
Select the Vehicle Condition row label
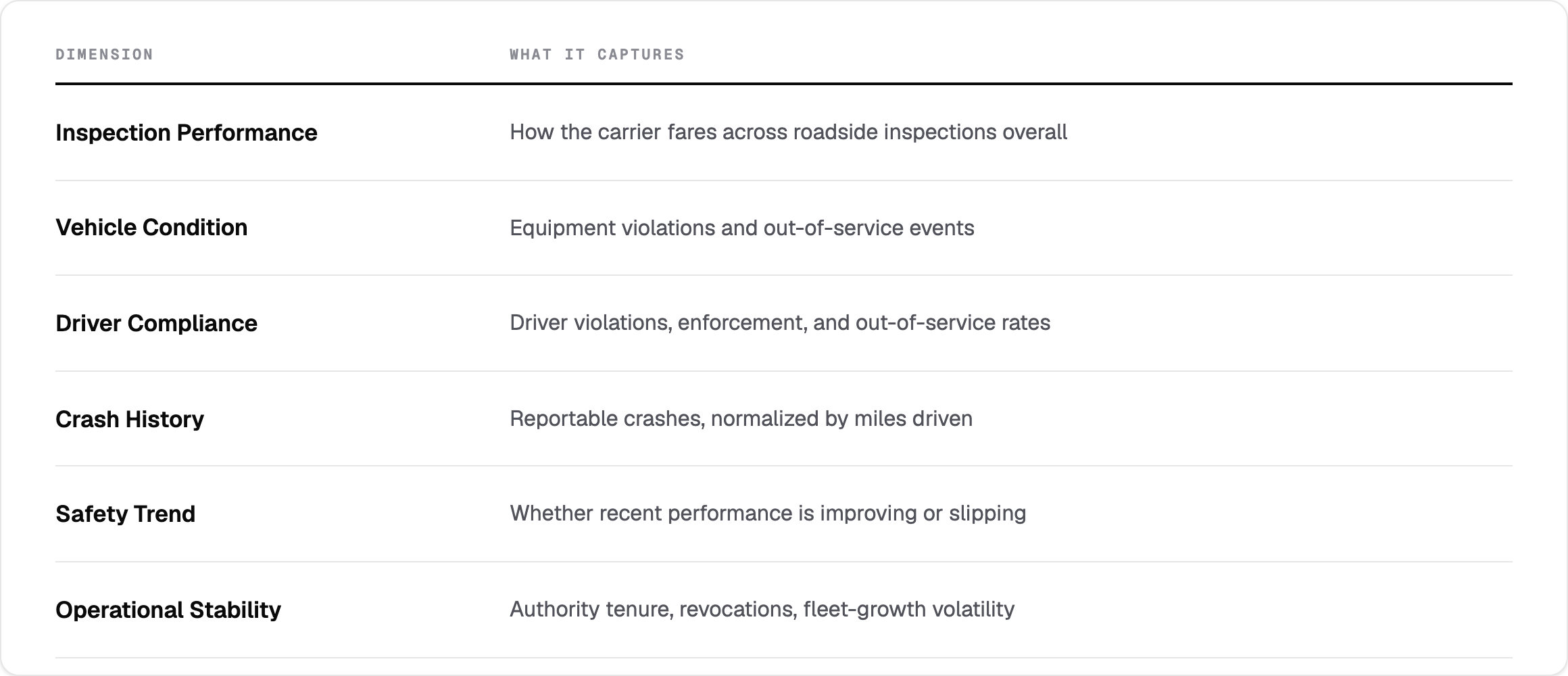point(151,227)
